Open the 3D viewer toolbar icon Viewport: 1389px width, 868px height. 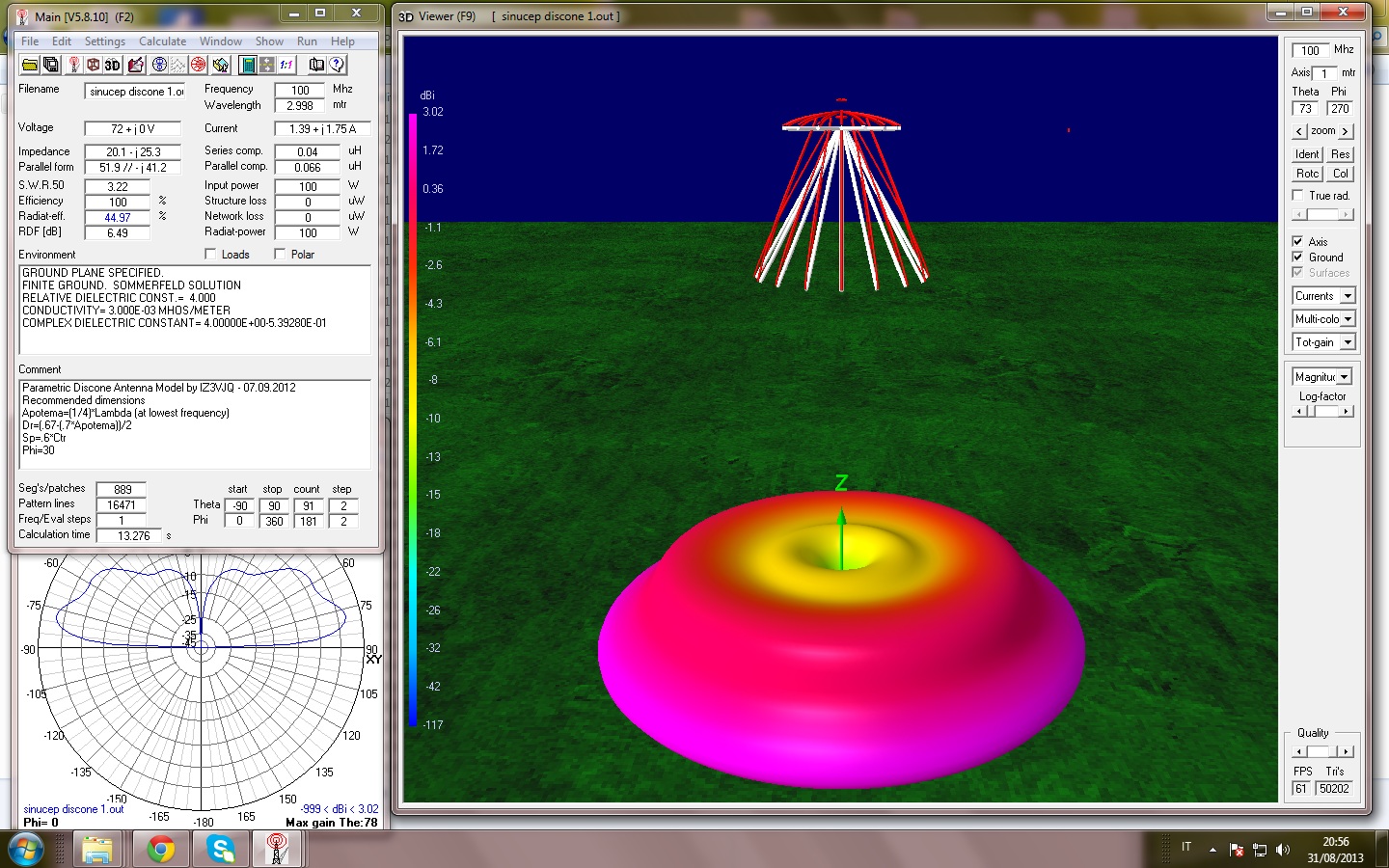[112, 65]
